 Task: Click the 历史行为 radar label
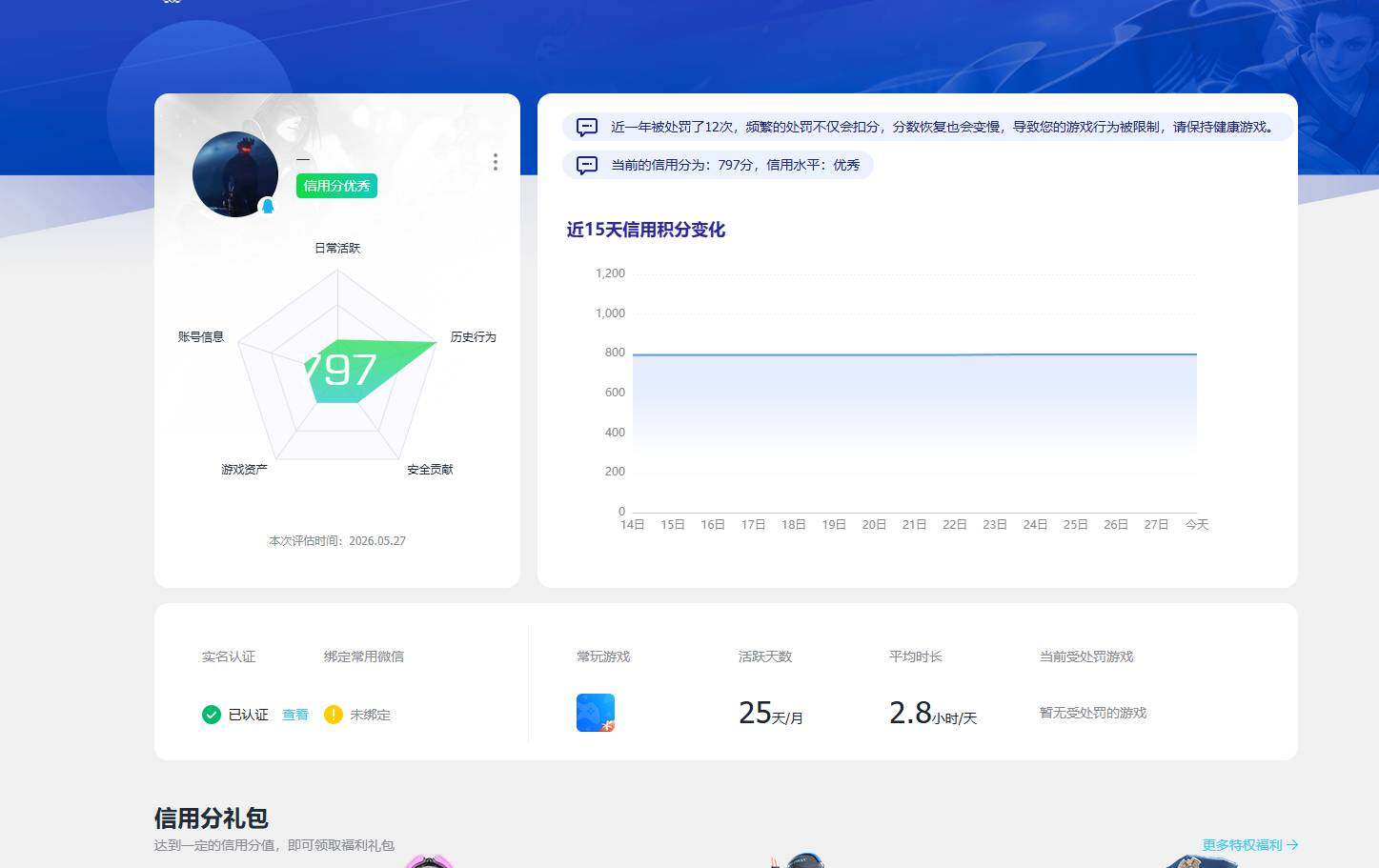(473, 337)
